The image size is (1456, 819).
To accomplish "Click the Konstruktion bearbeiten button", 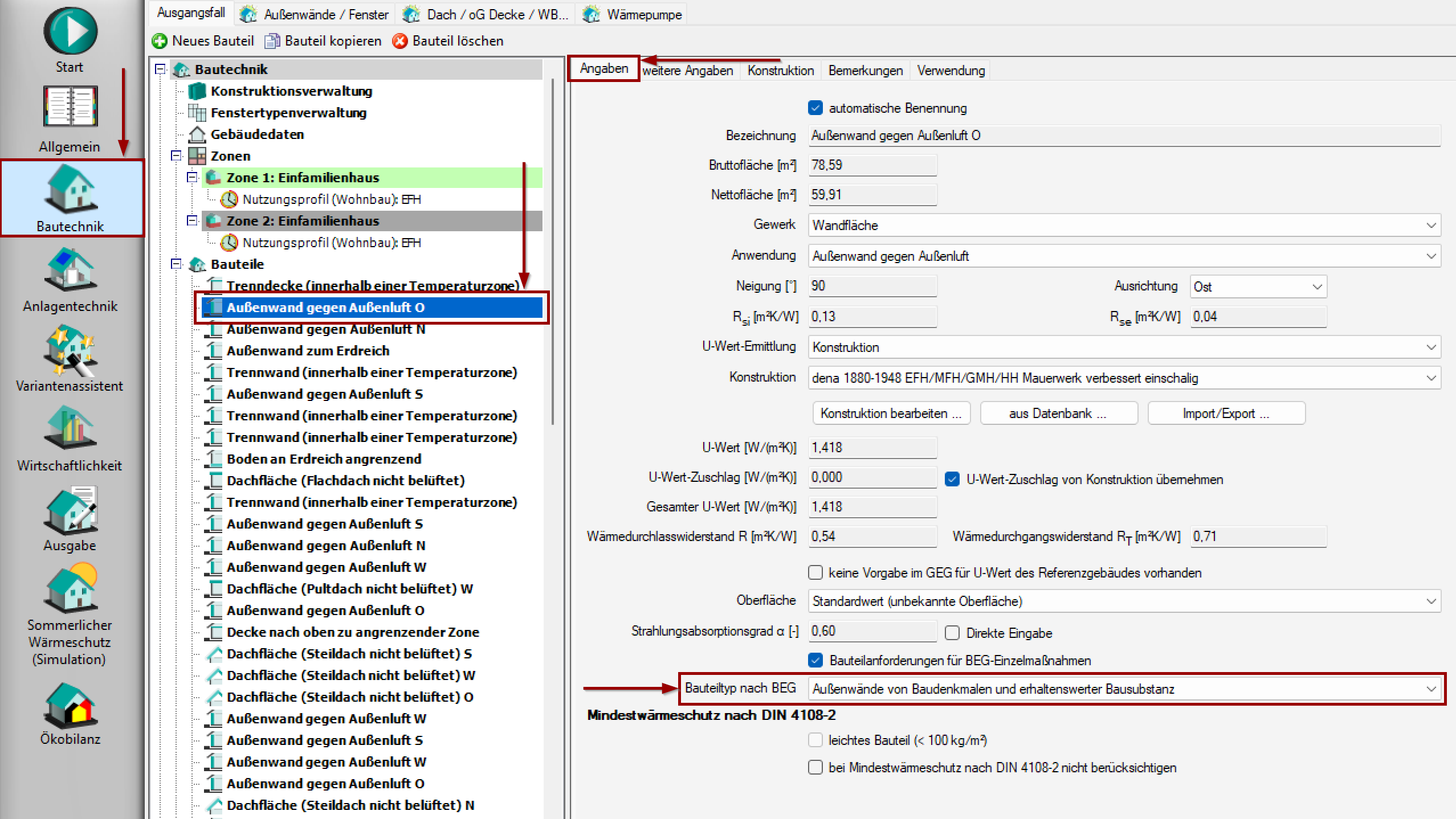I will pyautogui.click(x=891, y=413).
